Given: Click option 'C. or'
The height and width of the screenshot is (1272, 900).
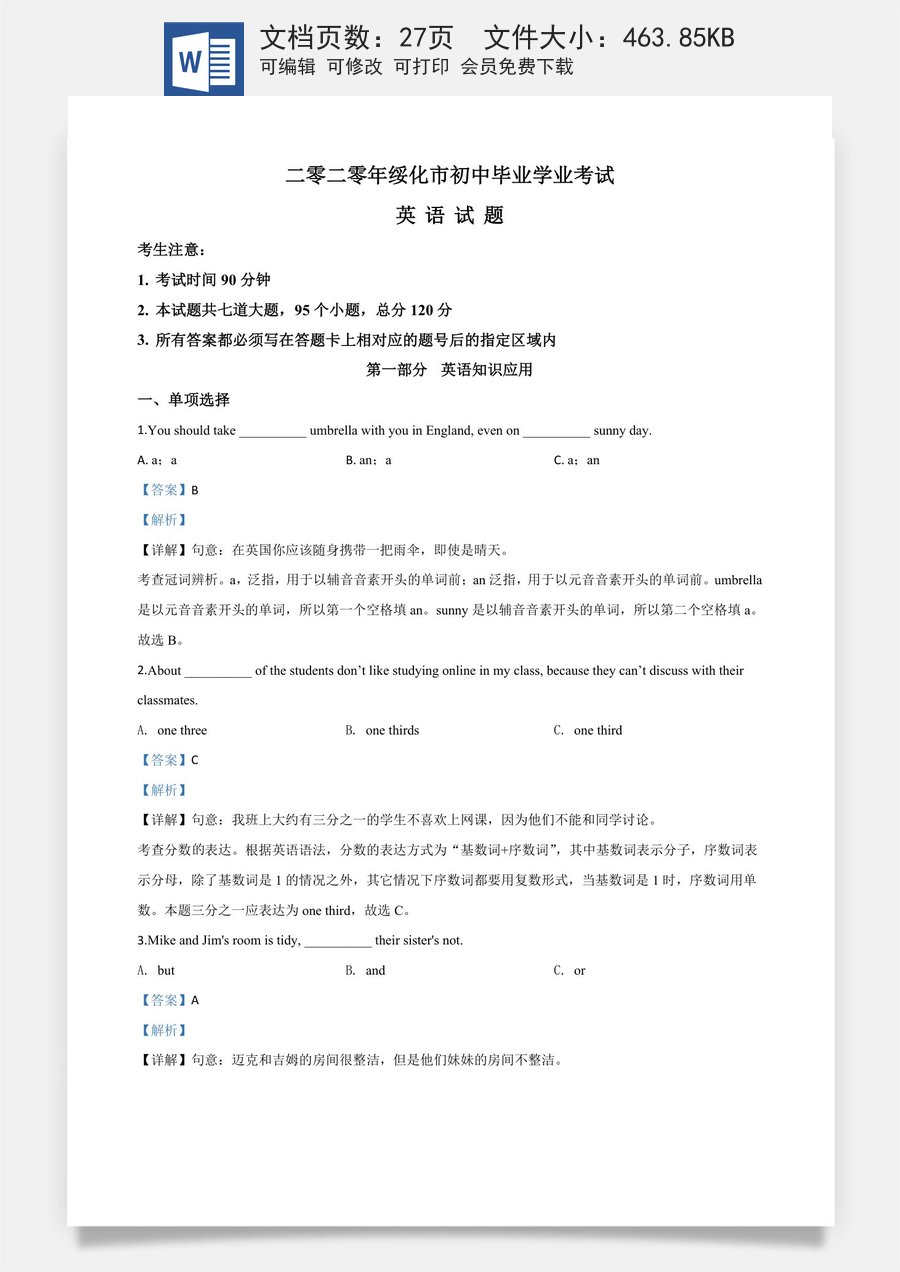Looking at the screenshot, I should pos(570,970).
